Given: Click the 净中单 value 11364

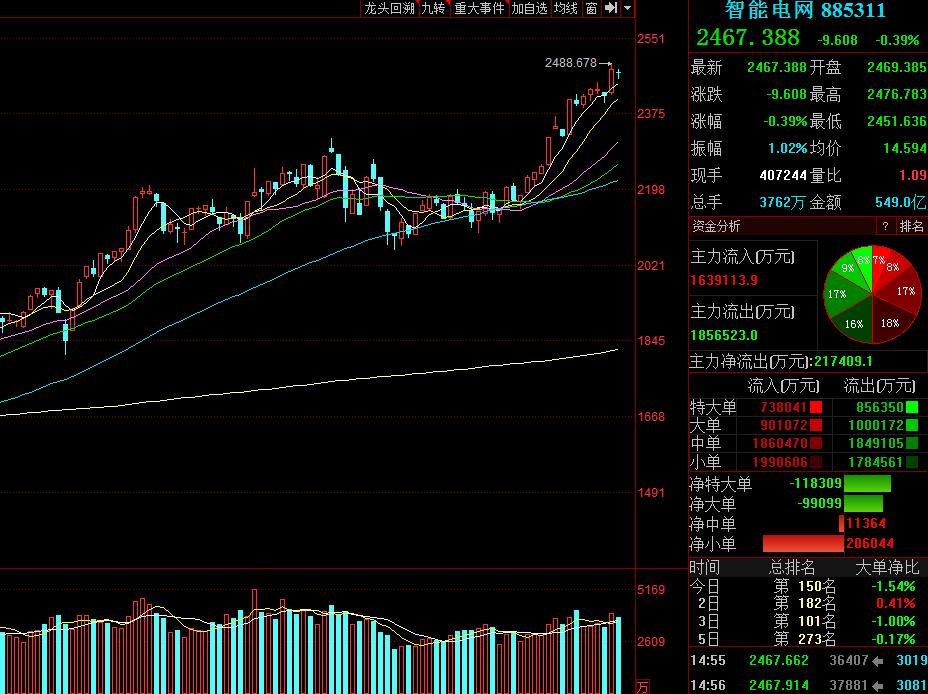Looking at the screenshot, I should [866, 524].
